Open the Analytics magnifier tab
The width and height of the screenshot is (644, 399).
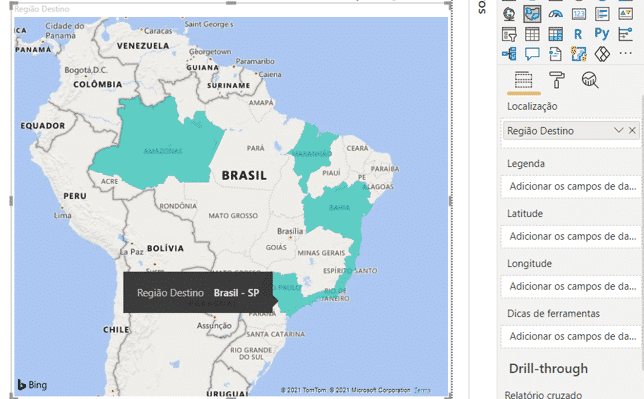pos(590,80)
